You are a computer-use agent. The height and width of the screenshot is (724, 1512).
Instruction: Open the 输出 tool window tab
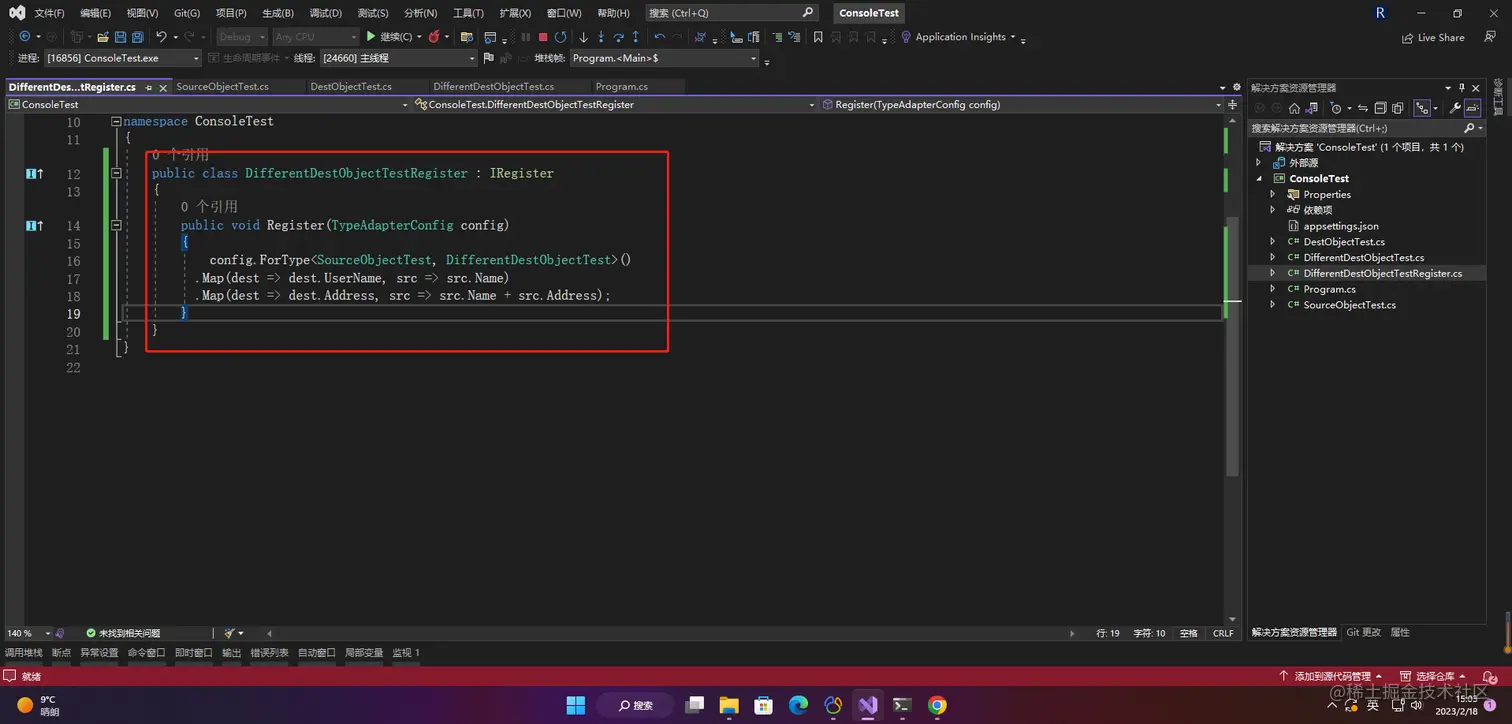pyautogui.click(x=231, y=653)
